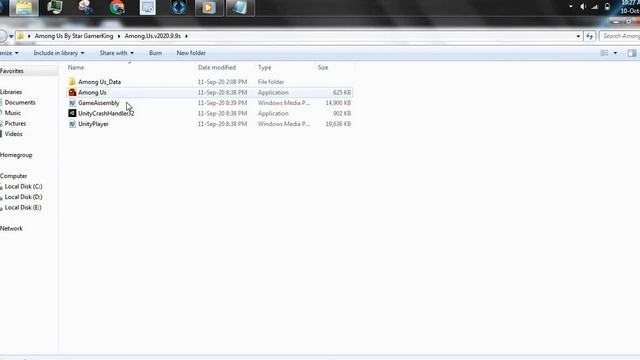This screenshot has width=640, height=360.
Task: Open the Among Us_Data folder icon
Action: pos(72,82)
